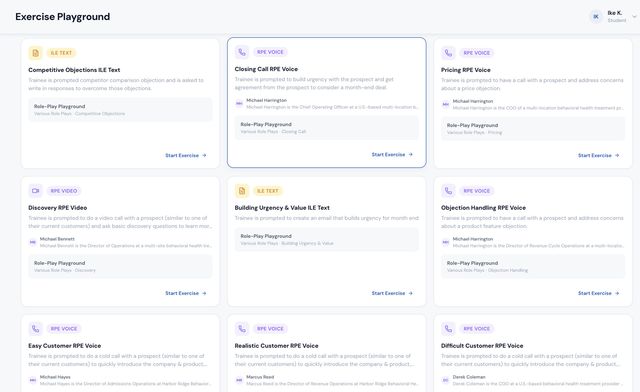Click Michael Bennett name on Discovery card

click(57, 239)
